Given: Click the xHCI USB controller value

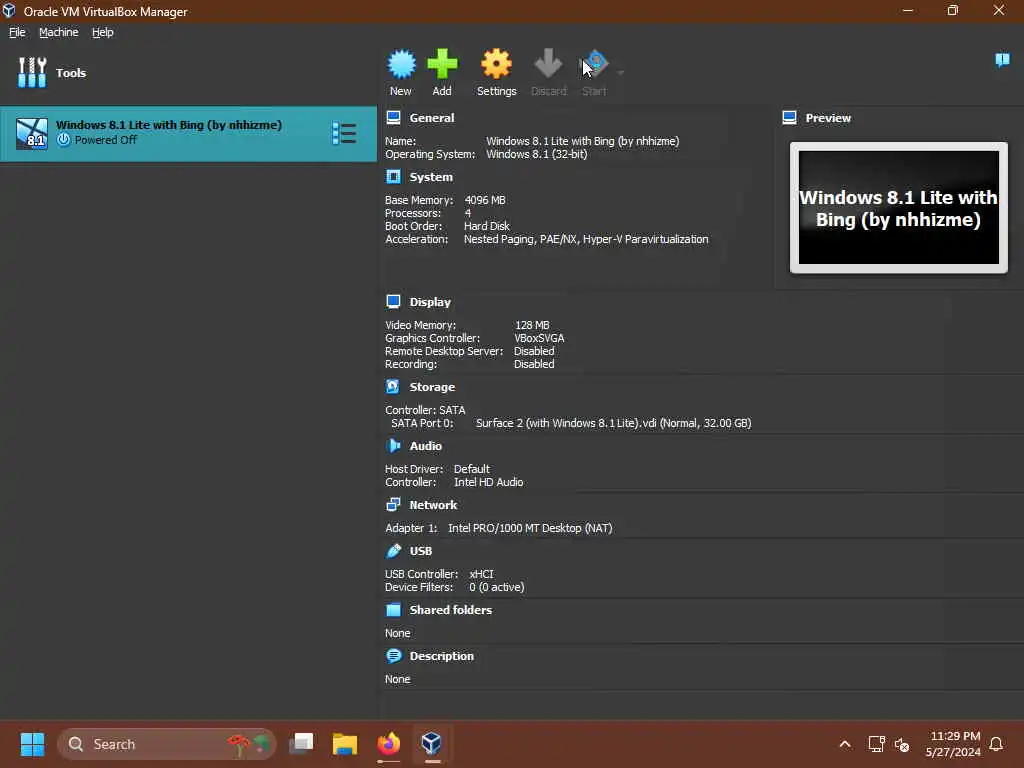Looking at the screenshot, I should click(481, 574).
